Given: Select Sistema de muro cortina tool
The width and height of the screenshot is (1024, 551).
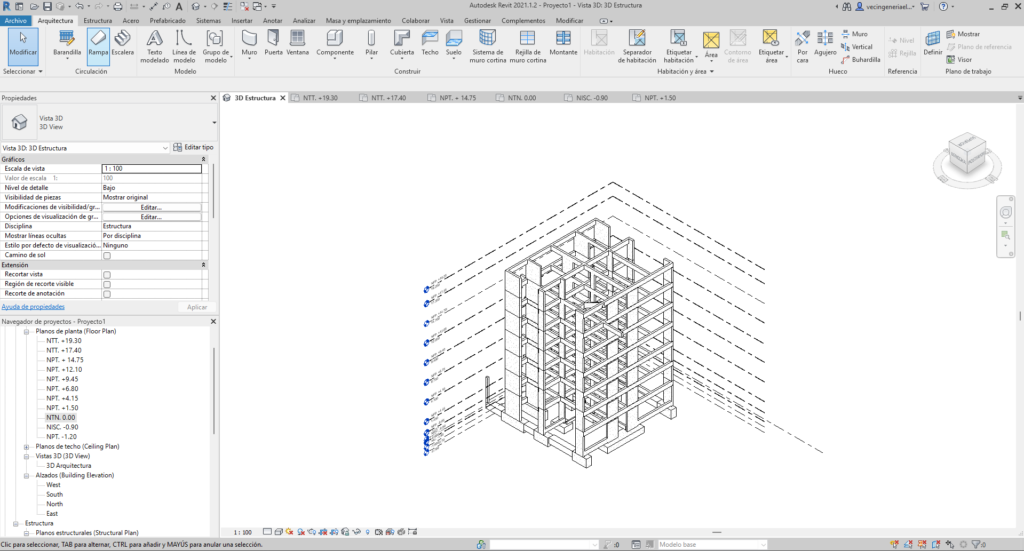Looking at the screenshot, I should click(x=487, y=46).
